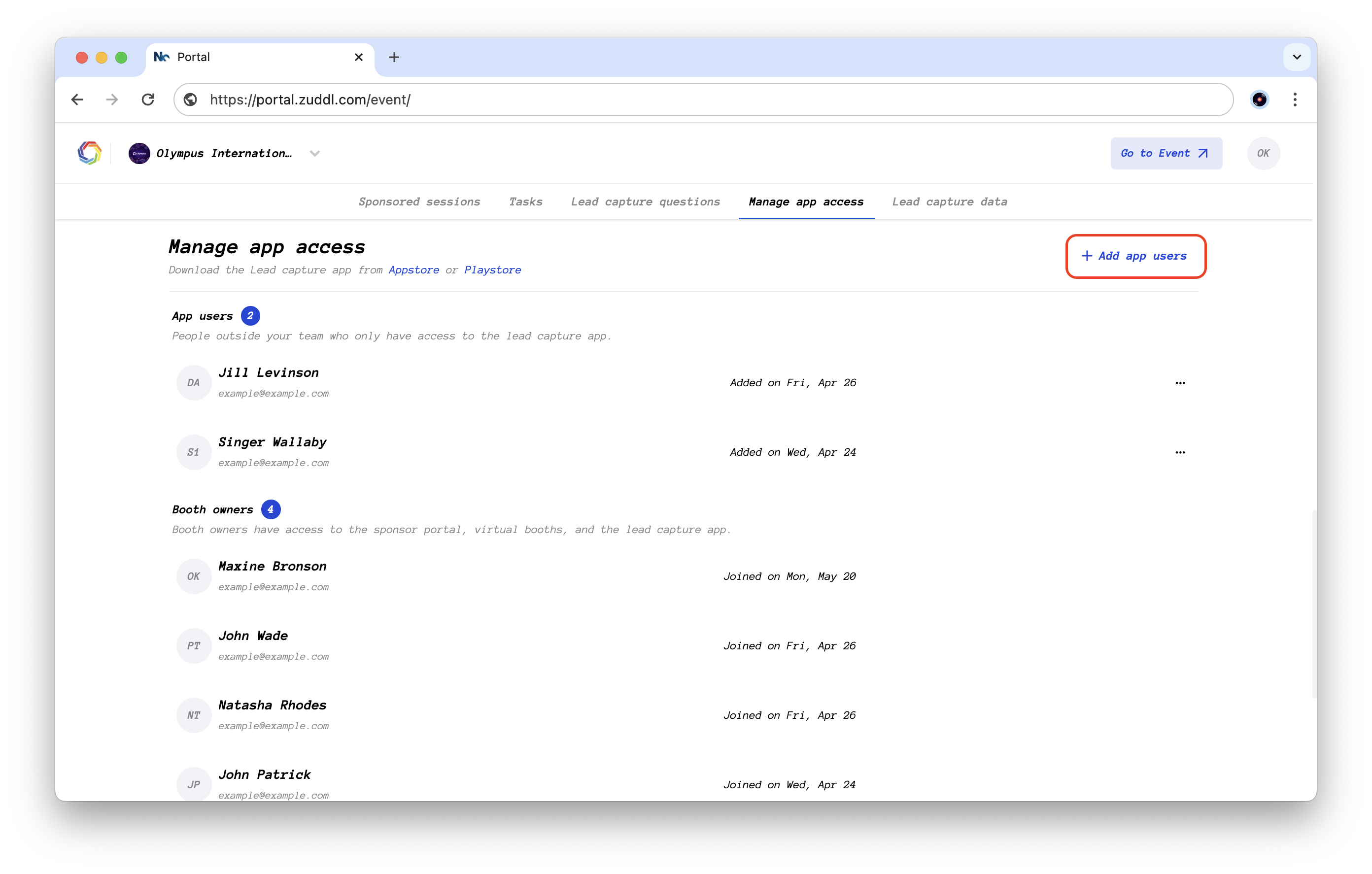Click the Olympus event avatar icon

(139, 153)
